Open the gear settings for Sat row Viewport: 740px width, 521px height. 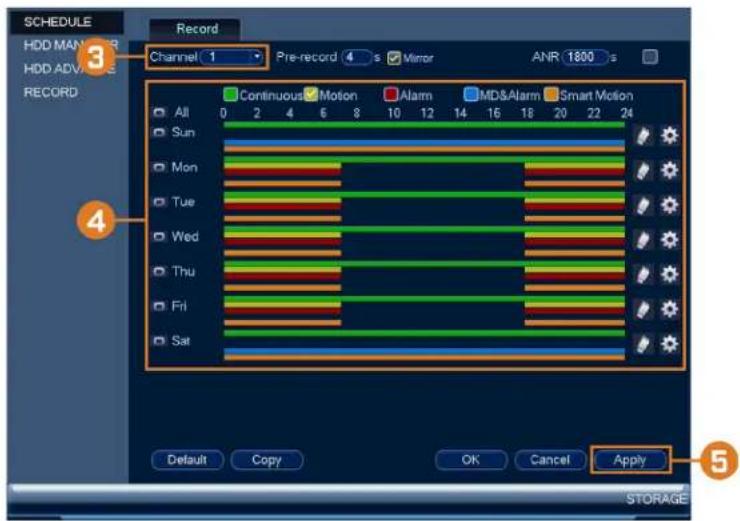669,344
